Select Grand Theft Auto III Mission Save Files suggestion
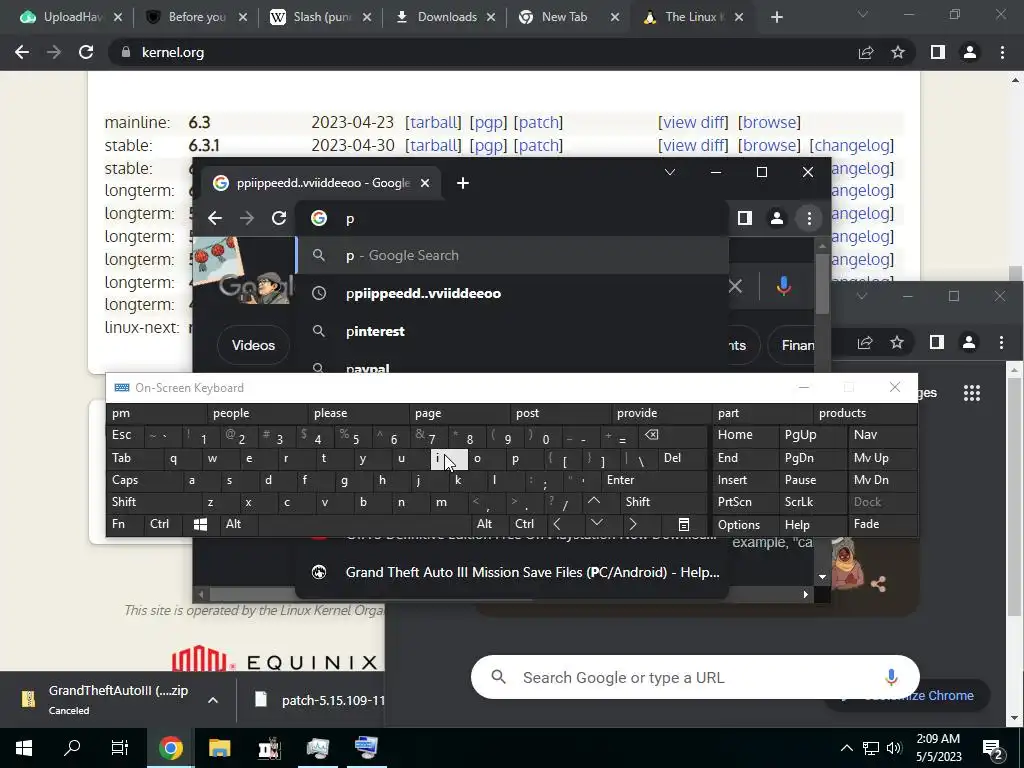The width and height of the screenshot is (1024, 768). [x=513, y=572]
